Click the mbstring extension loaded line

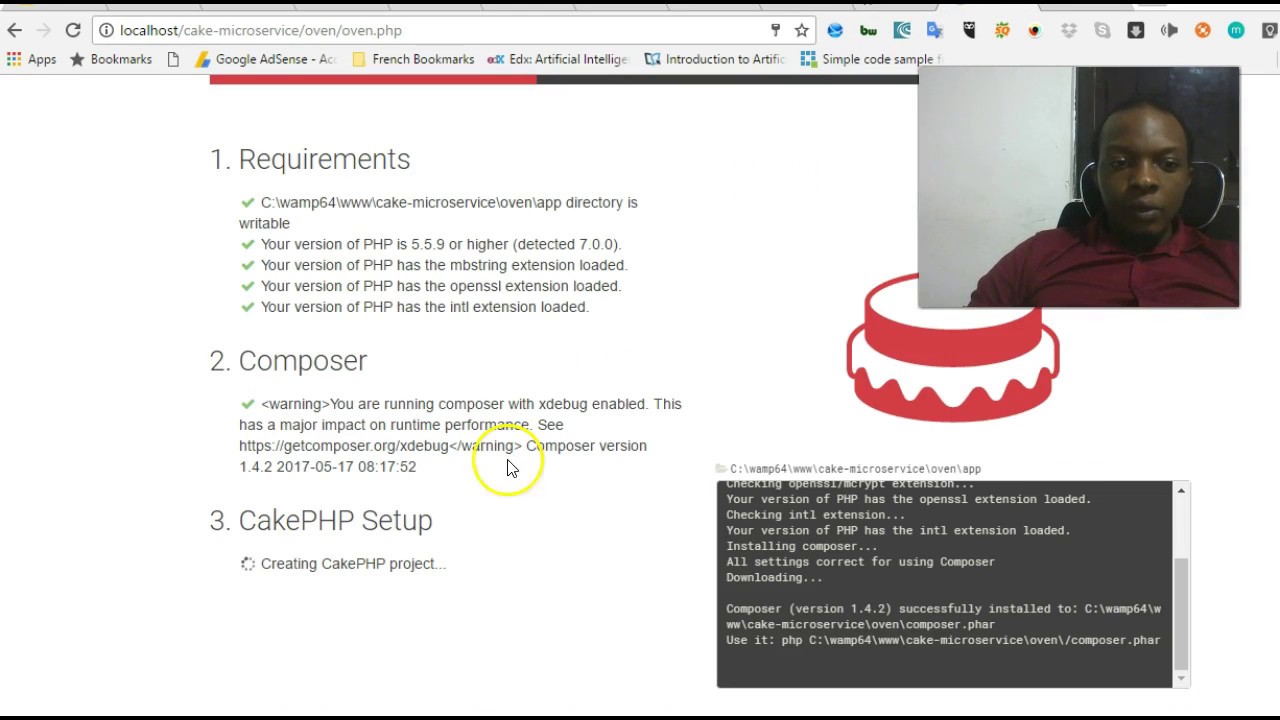(x=444, y=265)
